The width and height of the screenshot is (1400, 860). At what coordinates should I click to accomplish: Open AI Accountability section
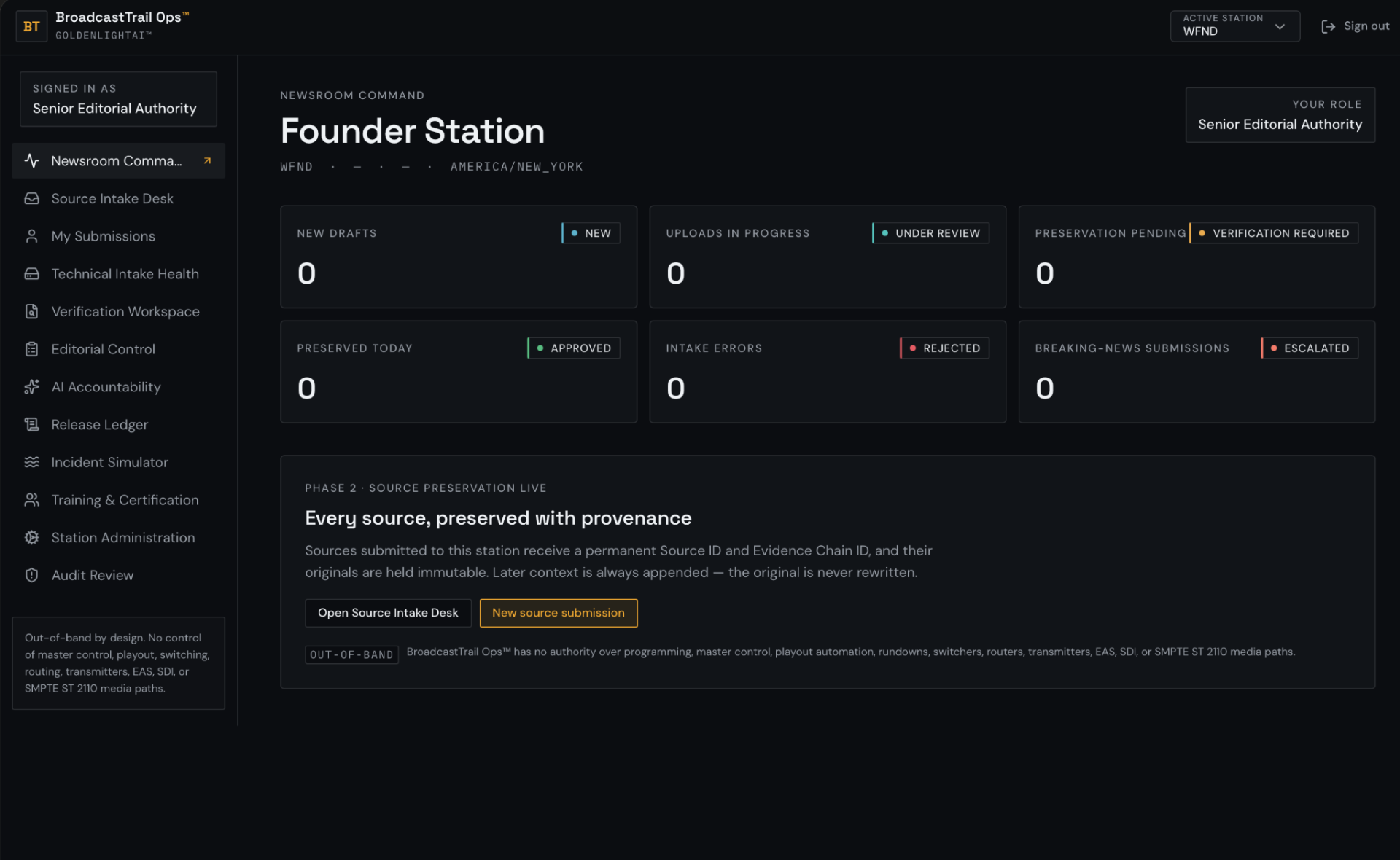coord(118,387)
